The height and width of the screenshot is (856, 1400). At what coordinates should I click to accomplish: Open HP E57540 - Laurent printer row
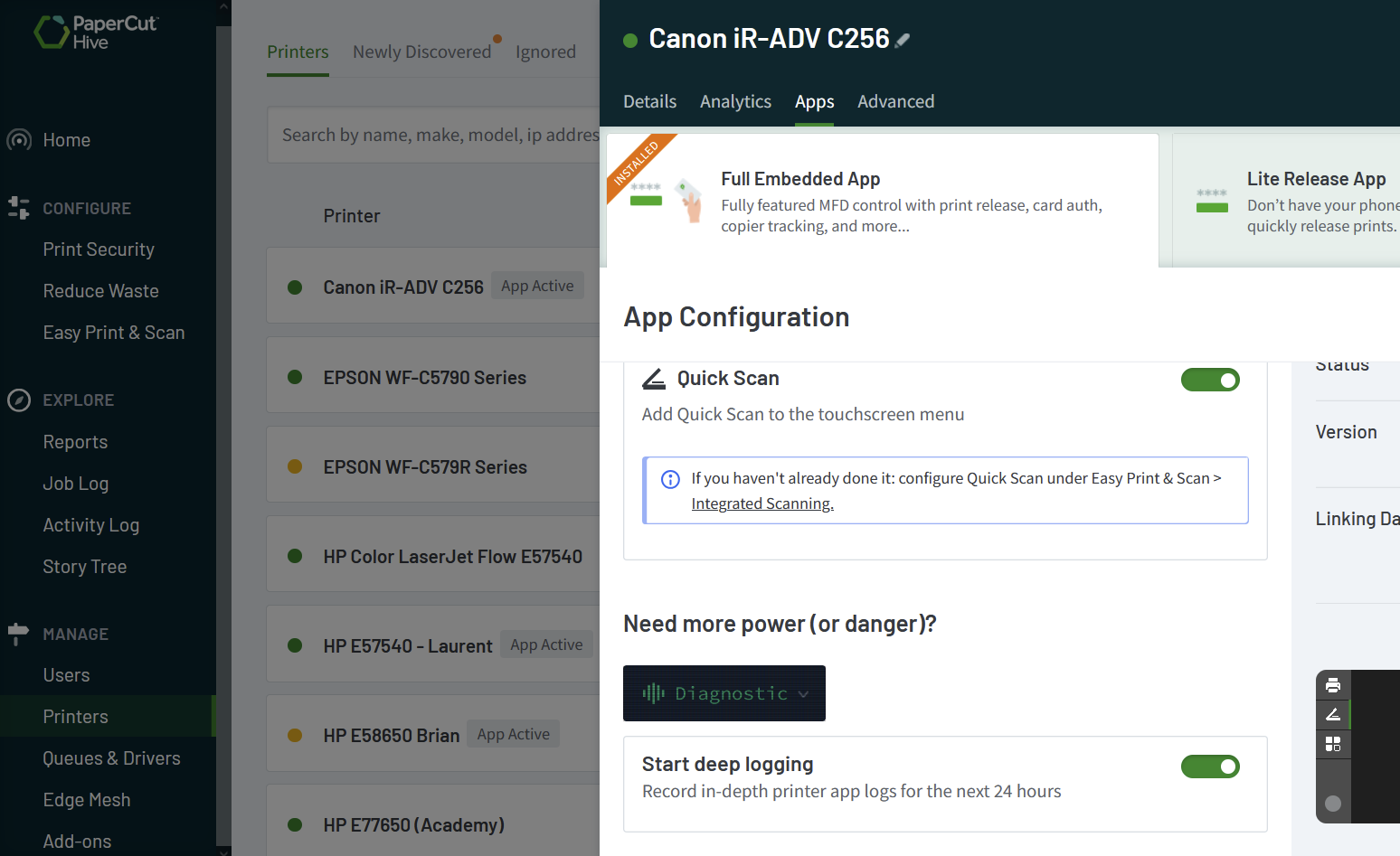(433, 645)
